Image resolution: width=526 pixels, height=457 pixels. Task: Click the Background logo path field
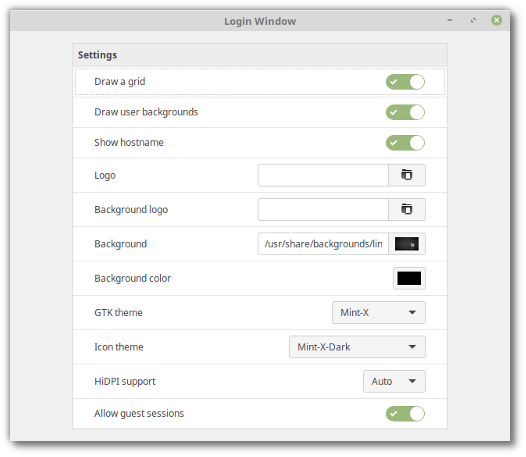point(323,209)
